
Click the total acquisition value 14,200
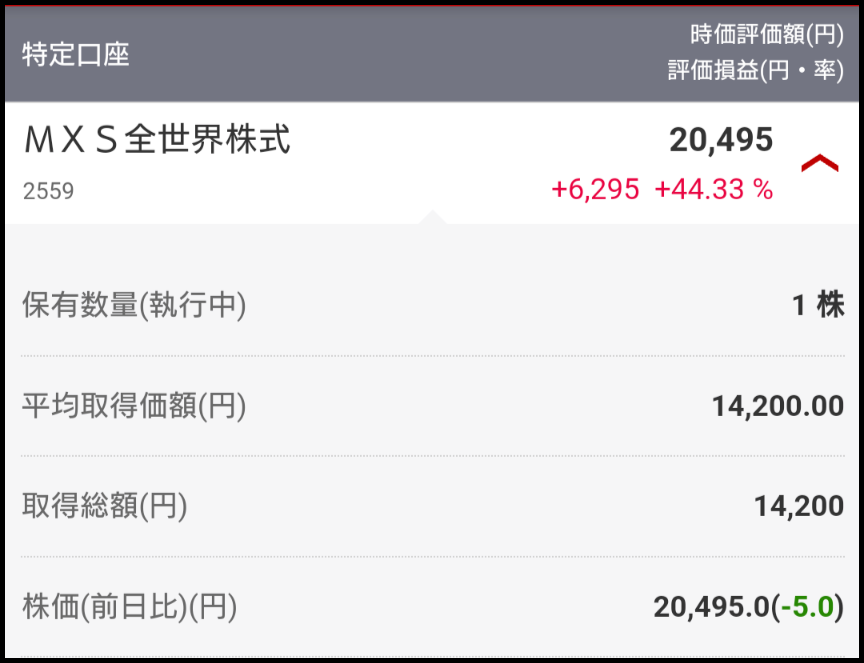[x=798, y=507]
